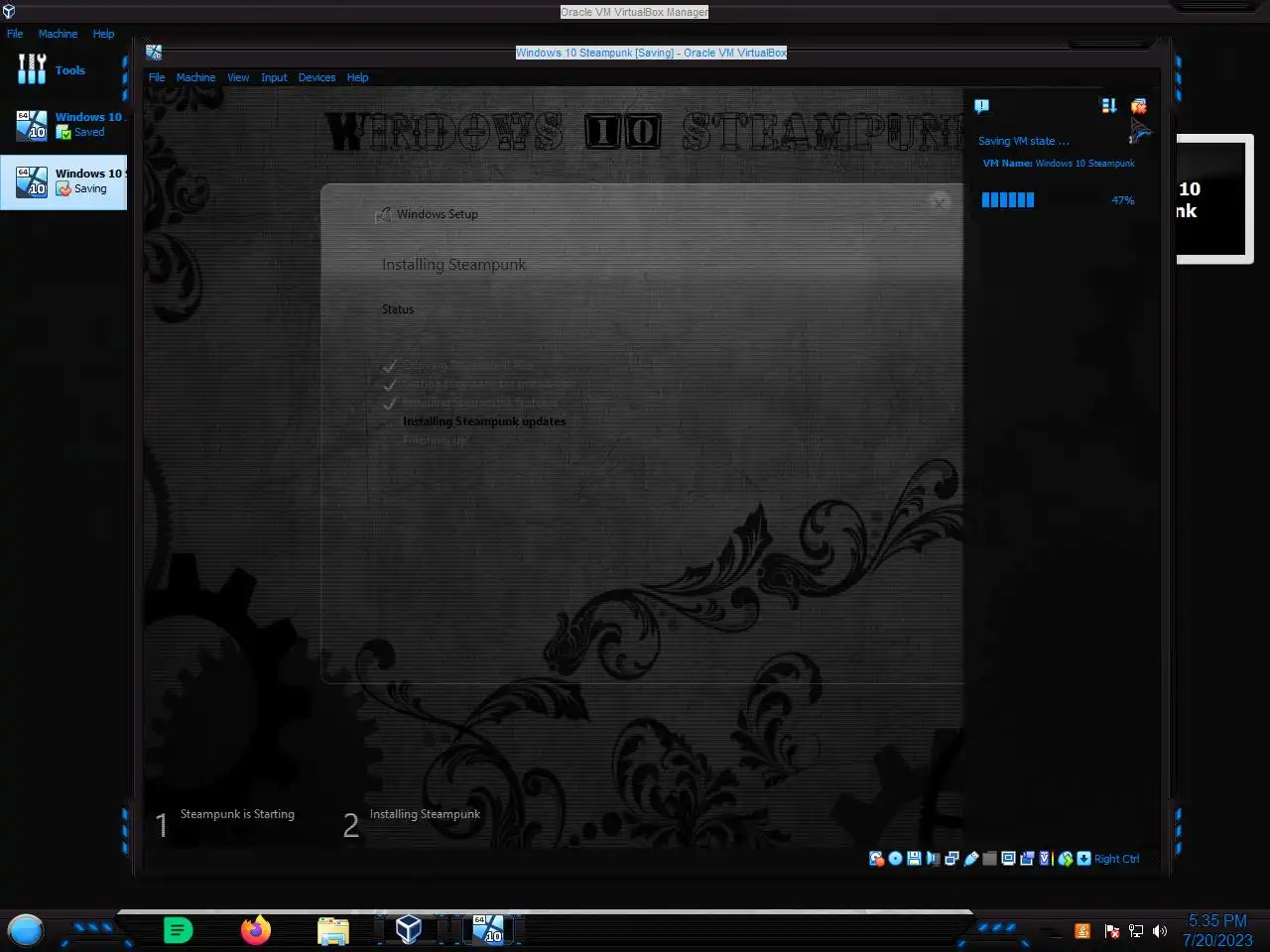Screen dimensions: 1270x952
Task: Open the green chat app on the taskbar
Action: pyautogui.click(x=178, y=930)
